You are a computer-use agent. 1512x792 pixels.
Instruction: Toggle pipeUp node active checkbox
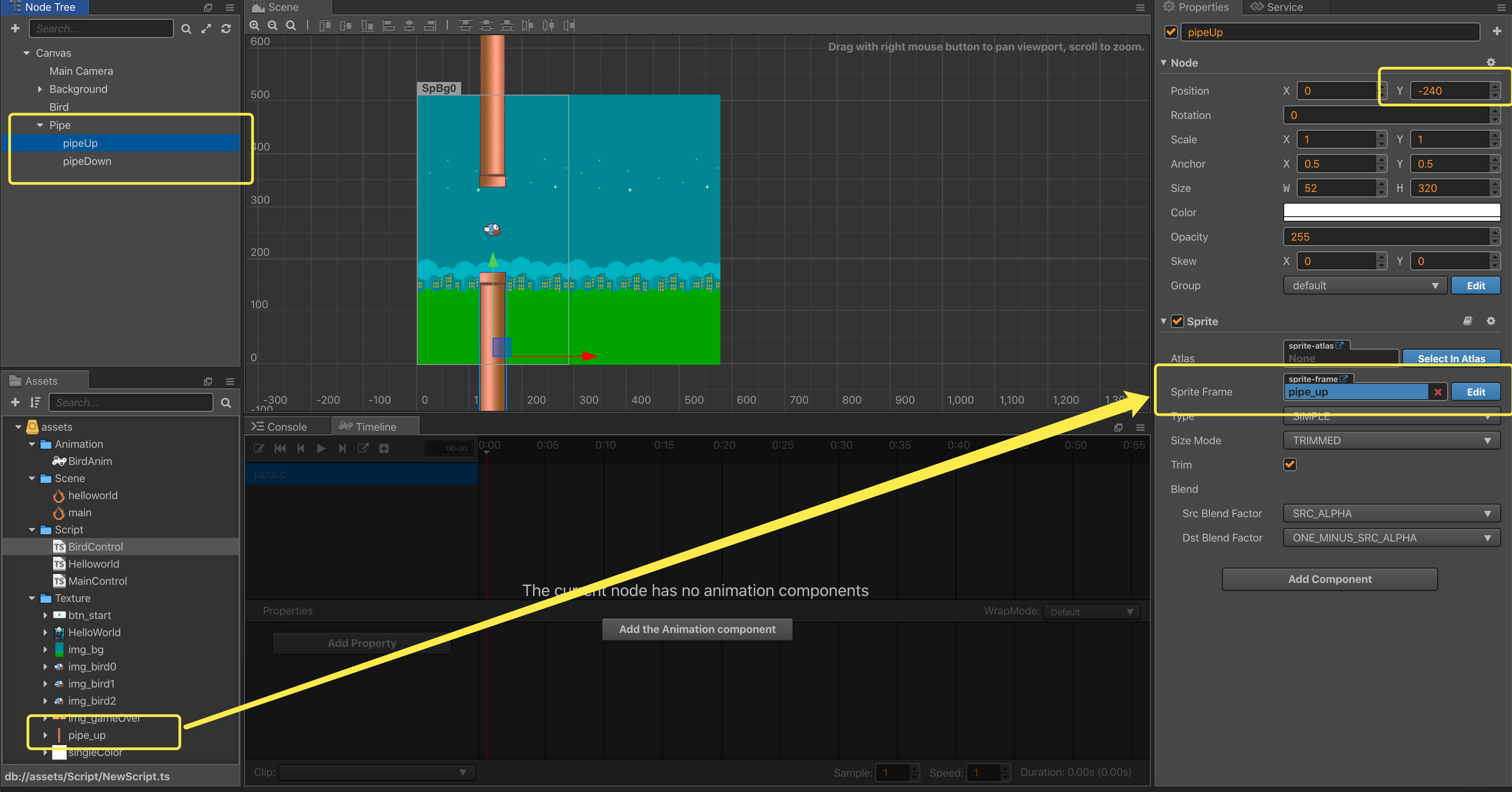click(x=1170, y=32)
